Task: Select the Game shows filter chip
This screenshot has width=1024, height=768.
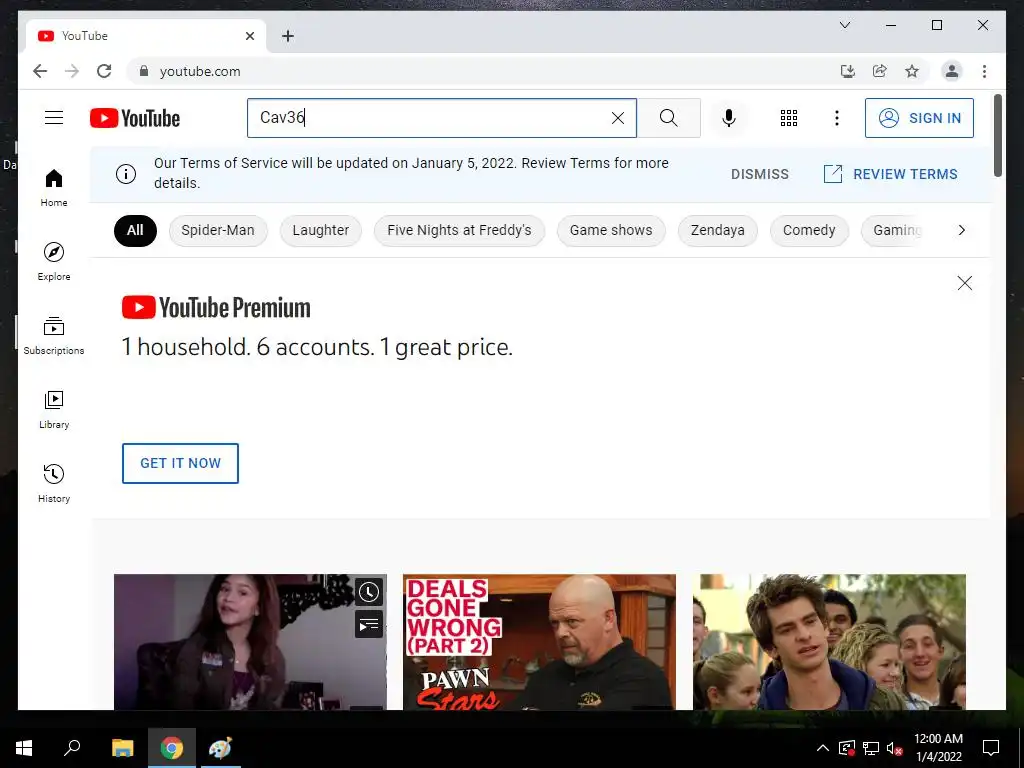Action: click(x=611, y=231)
